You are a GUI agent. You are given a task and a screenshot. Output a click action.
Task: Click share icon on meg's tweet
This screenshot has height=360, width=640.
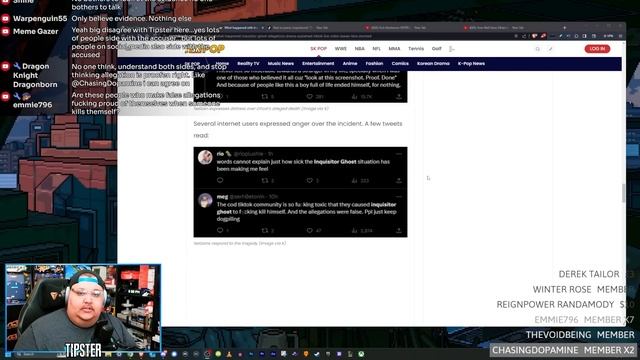click(x=399, y=230)
